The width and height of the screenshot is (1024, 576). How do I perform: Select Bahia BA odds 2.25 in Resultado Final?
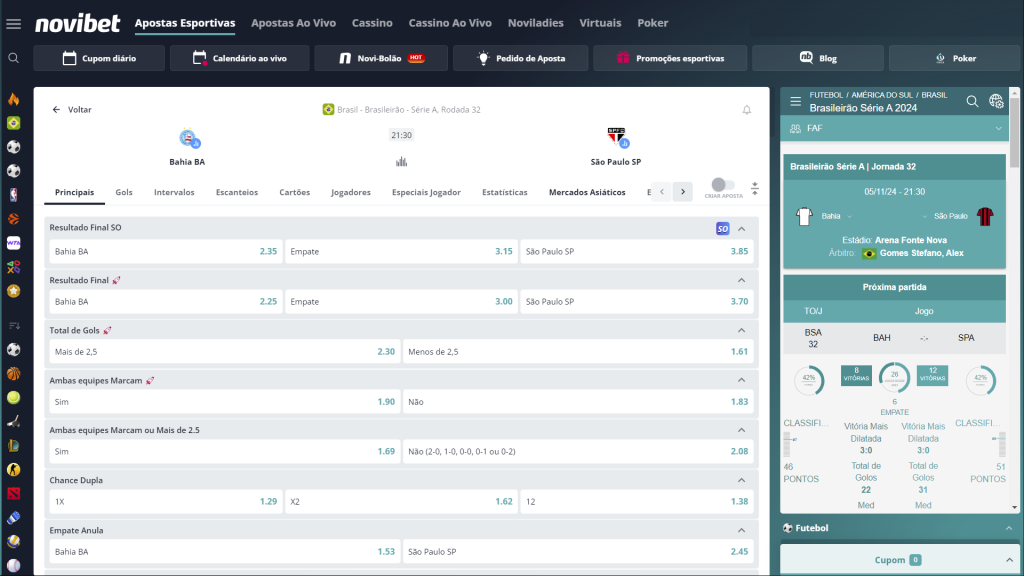pyautogui.click(x=165, y=301)
